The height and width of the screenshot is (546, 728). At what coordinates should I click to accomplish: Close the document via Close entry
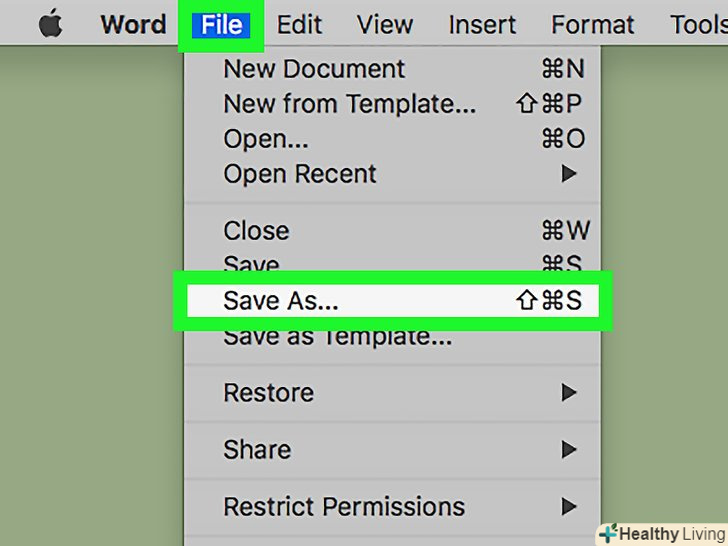click(256, 231)
